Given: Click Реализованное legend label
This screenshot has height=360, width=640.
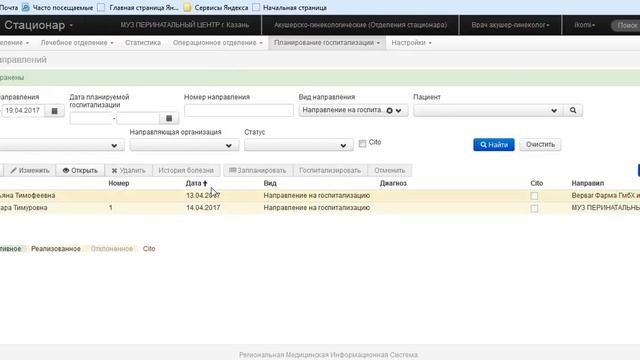Looking at the screenshot, I should (56, 249).
